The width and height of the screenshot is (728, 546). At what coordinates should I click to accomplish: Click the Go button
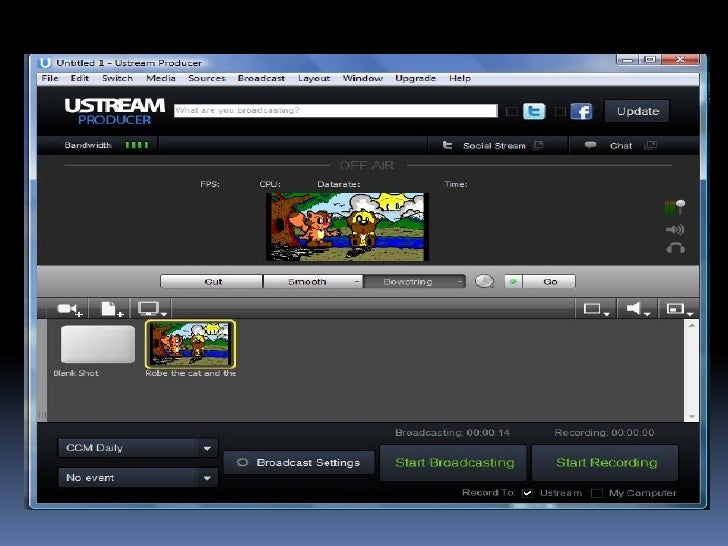click(x=549, y=281)
